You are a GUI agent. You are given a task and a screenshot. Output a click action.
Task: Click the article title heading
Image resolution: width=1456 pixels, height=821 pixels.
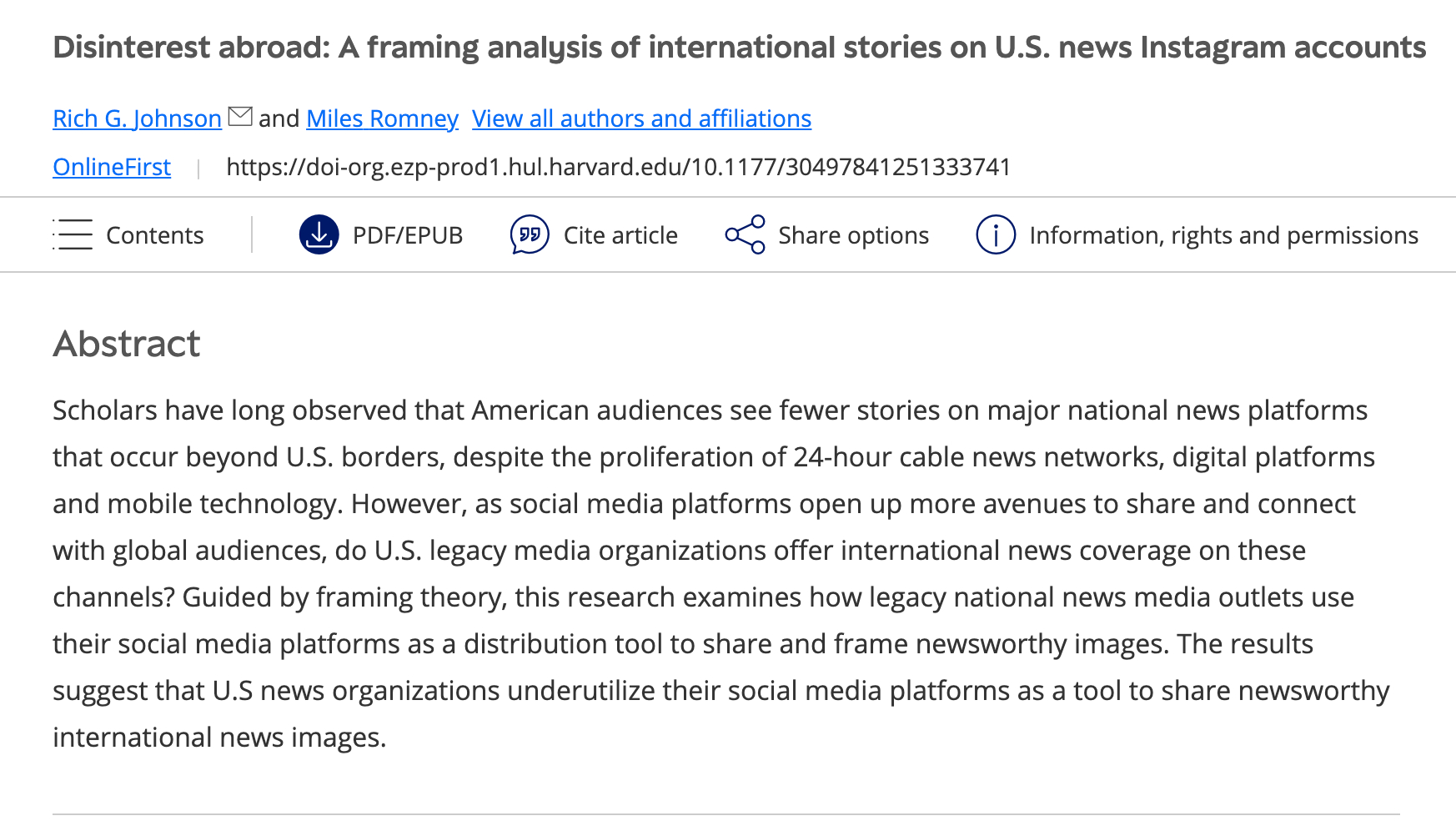coord(739,48)
